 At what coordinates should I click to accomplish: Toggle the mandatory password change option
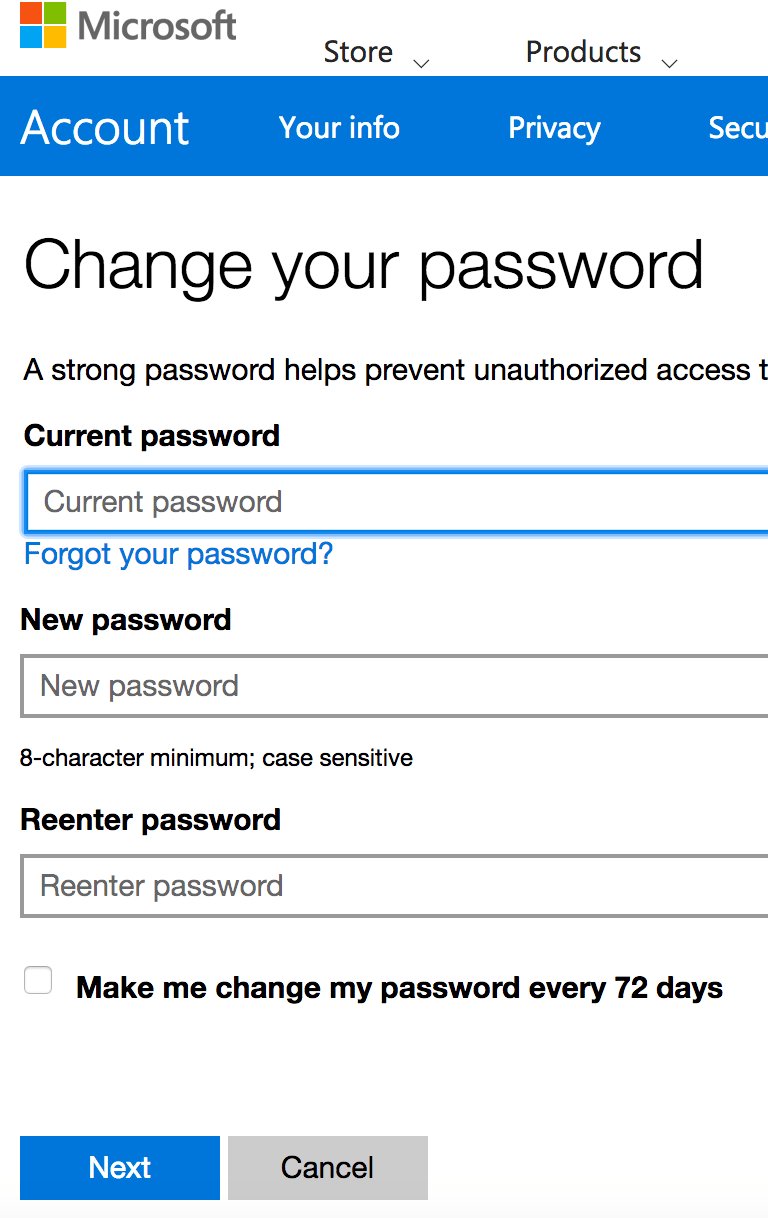coord(38,980)
